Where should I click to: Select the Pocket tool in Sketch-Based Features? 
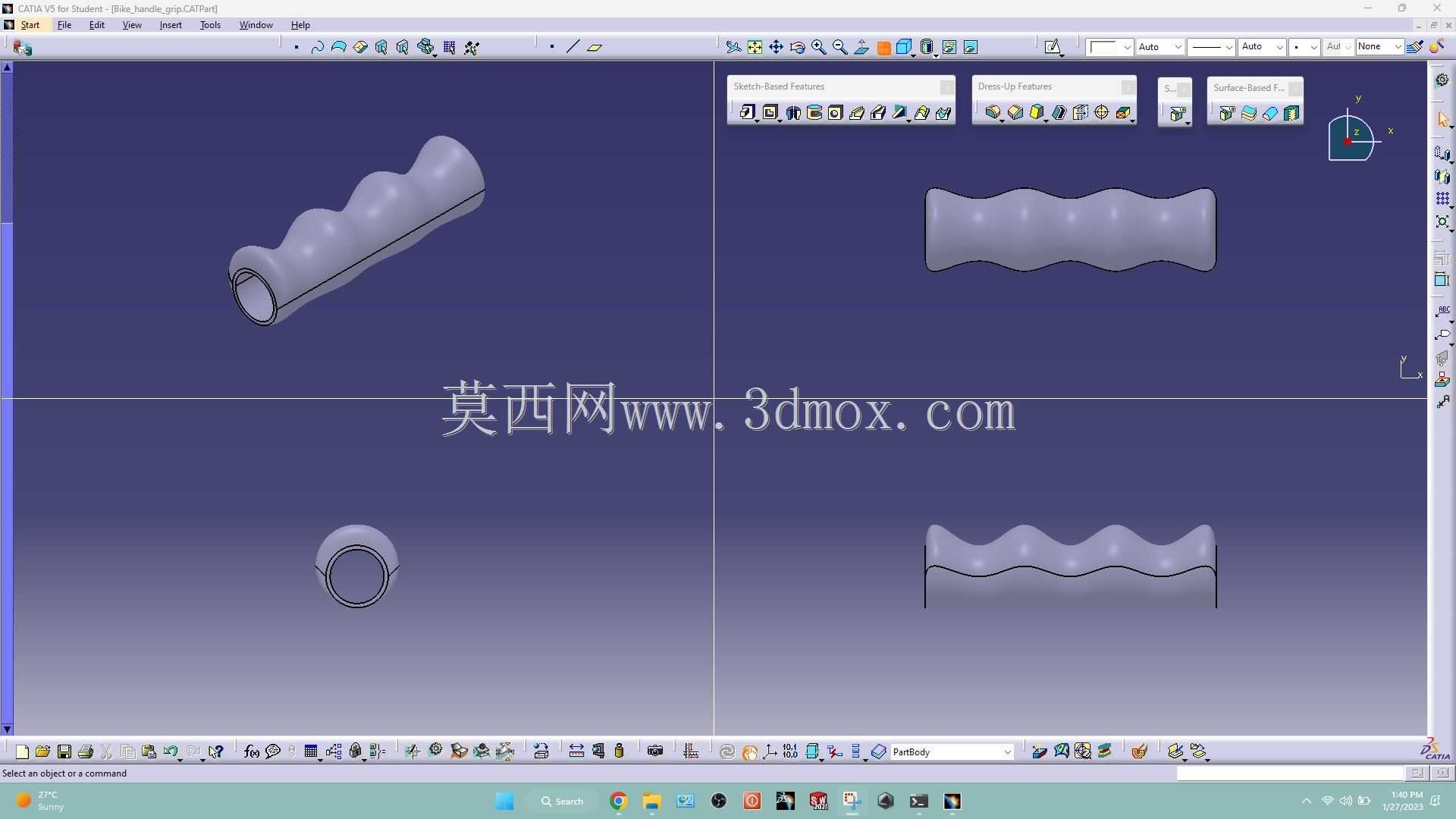[770, 113]
